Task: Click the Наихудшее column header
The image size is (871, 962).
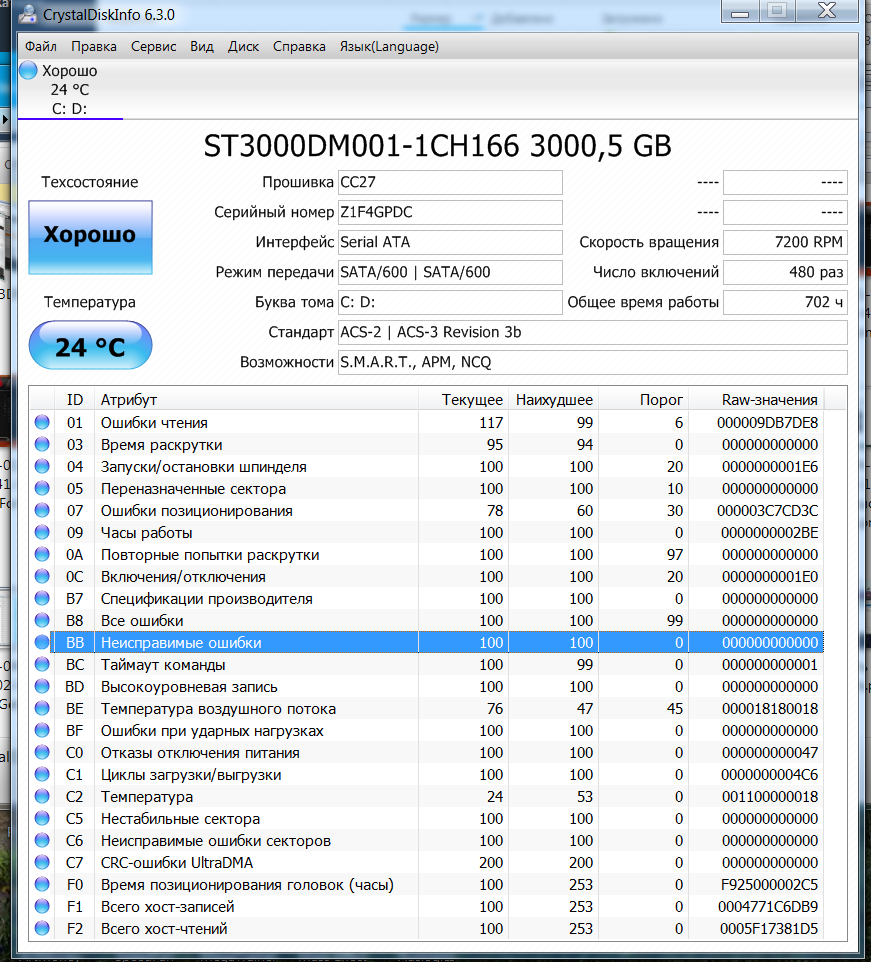Action: 554,399
